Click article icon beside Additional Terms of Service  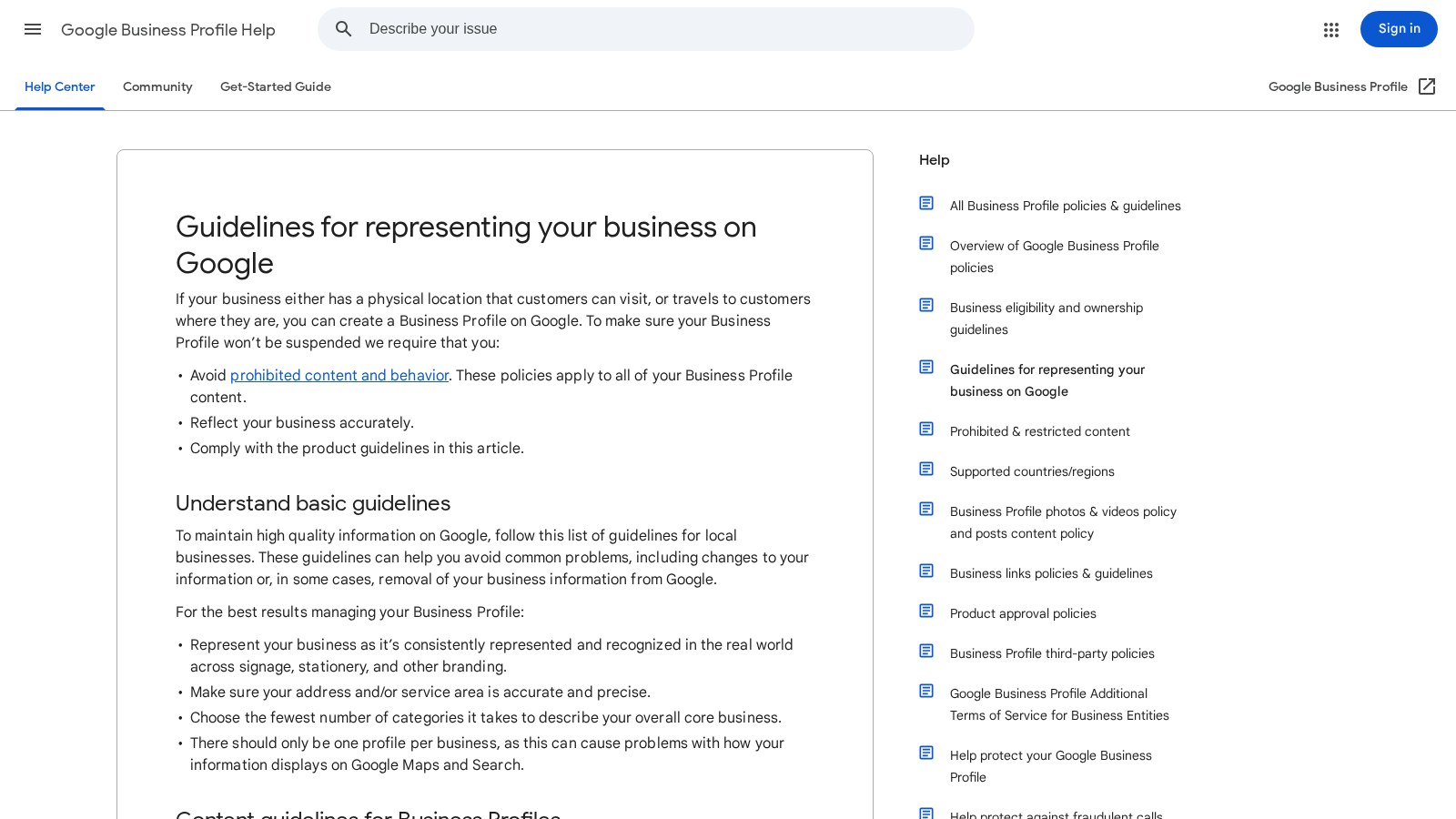(926, 691)
